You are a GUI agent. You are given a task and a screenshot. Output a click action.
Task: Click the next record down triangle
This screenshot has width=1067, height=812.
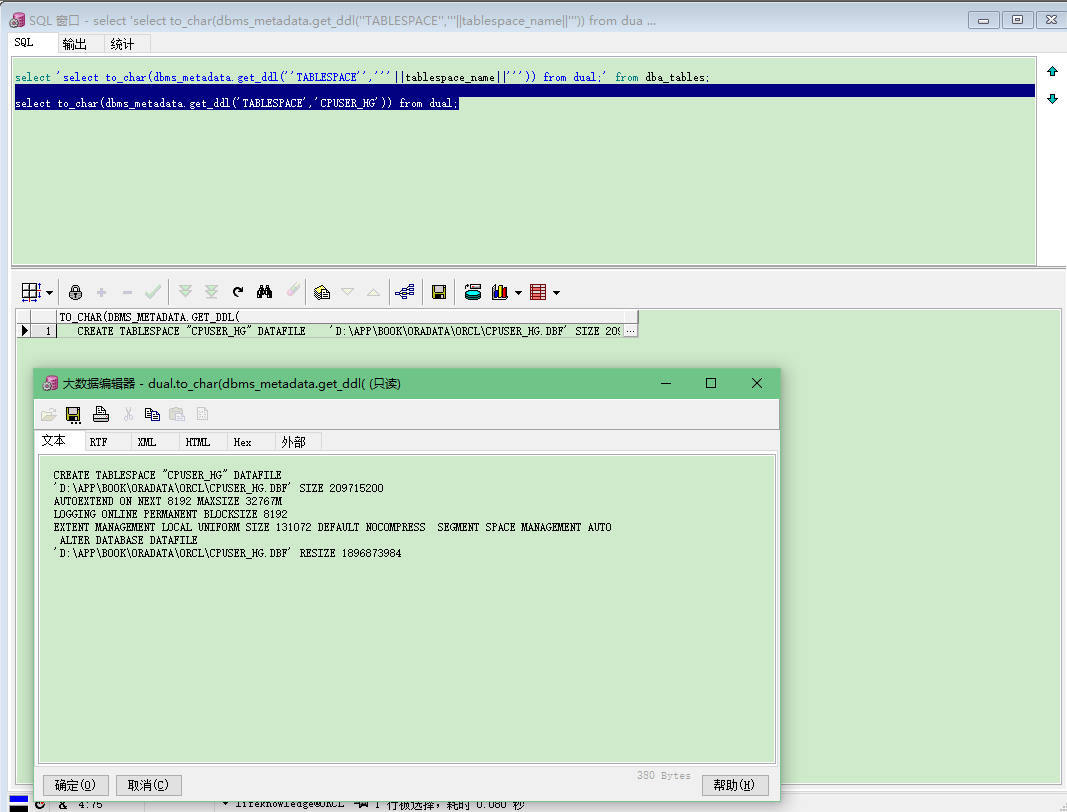pyautogui.click(x=348, y=292)
